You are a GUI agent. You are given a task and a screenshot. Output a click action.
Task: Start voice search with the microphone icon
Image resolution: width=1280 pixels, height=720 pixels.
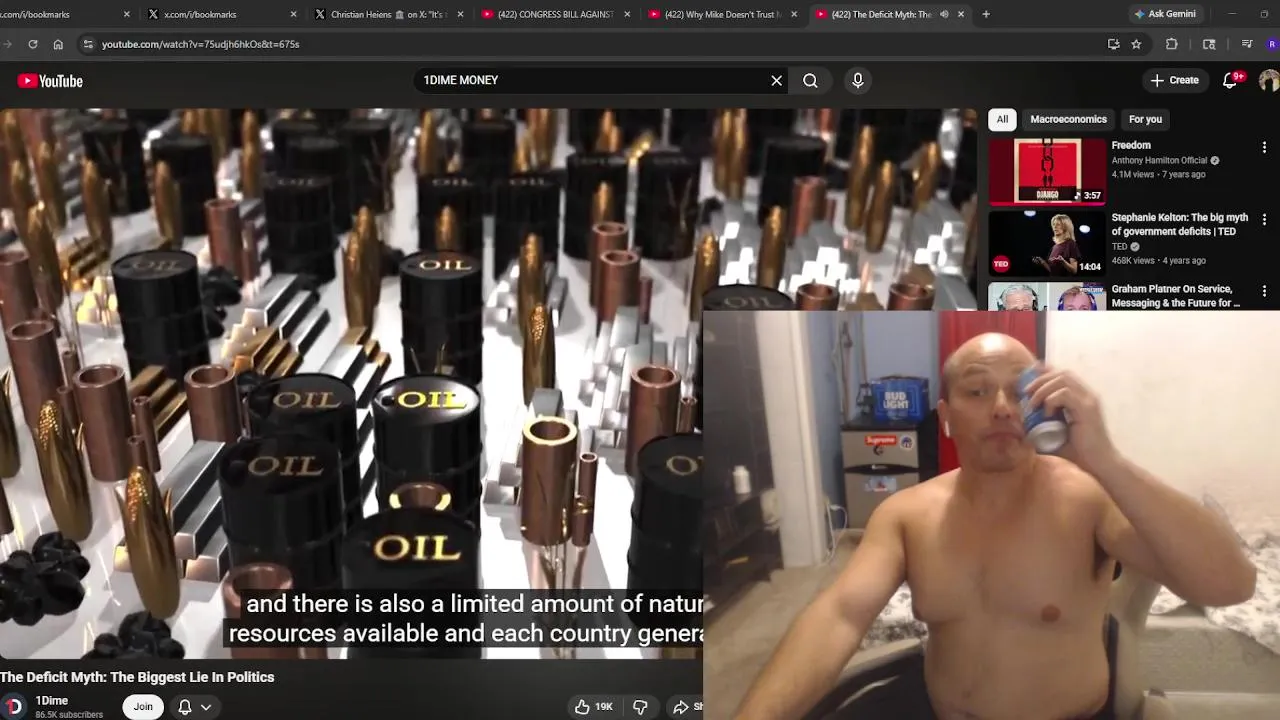pos(858,80)
